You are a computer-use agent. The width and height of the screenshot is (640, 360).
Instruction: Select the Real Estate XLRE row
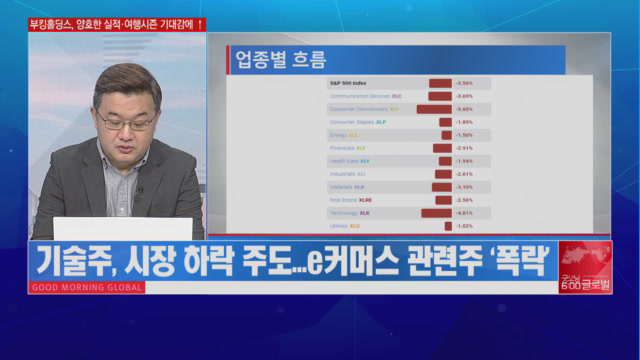click(409, 200)
